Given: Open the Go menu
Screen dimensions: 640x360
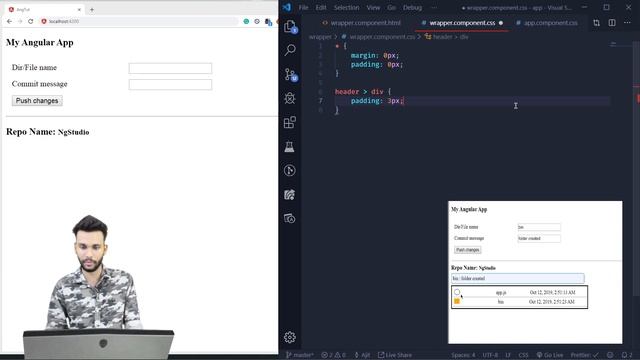Looking at the screenshot, I should point(391,7).
